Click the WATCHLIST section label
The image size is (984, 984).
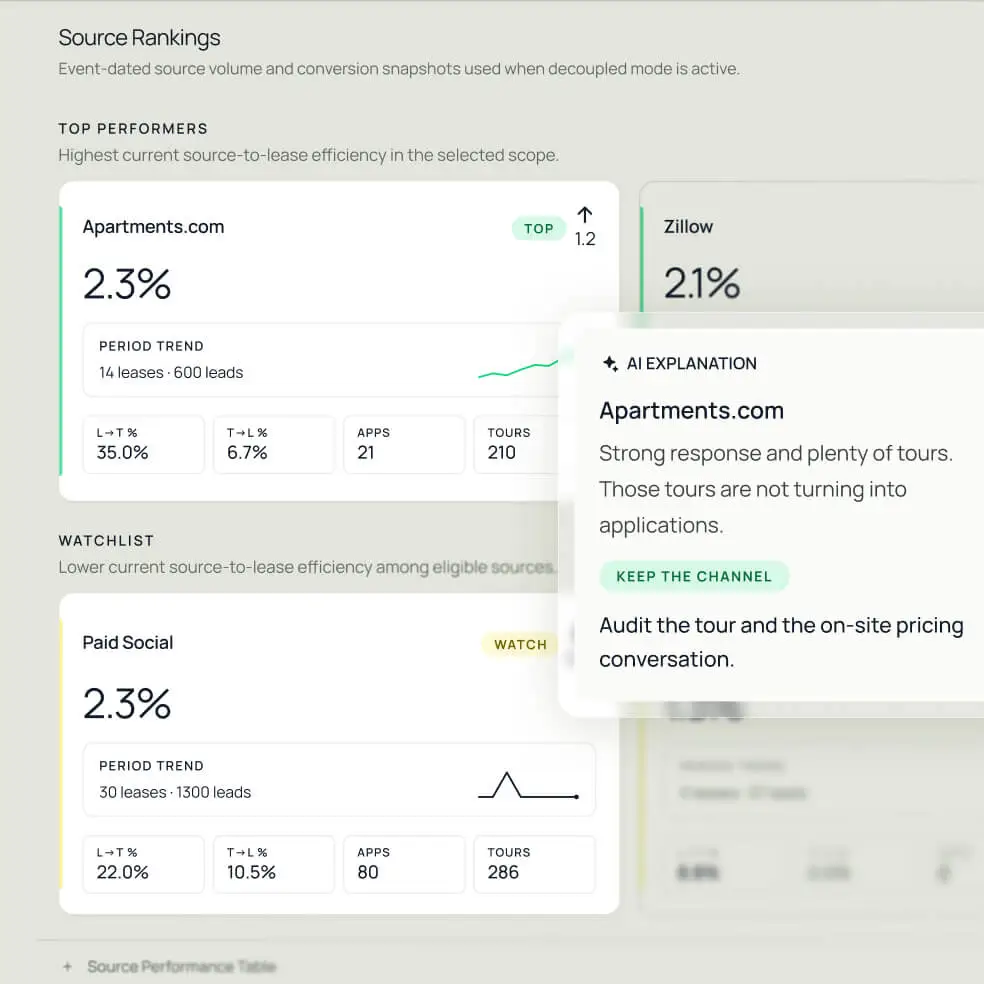(106, 540)
